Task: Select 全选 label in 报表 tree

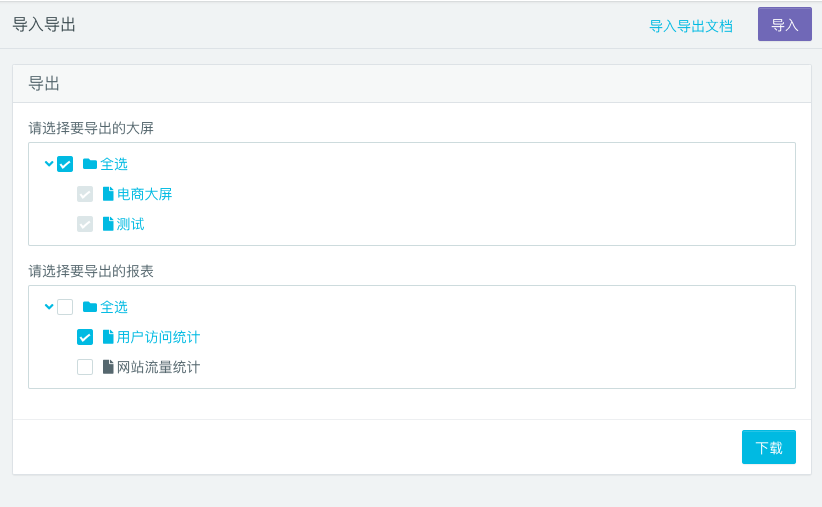Action: [x=114, y=307]
